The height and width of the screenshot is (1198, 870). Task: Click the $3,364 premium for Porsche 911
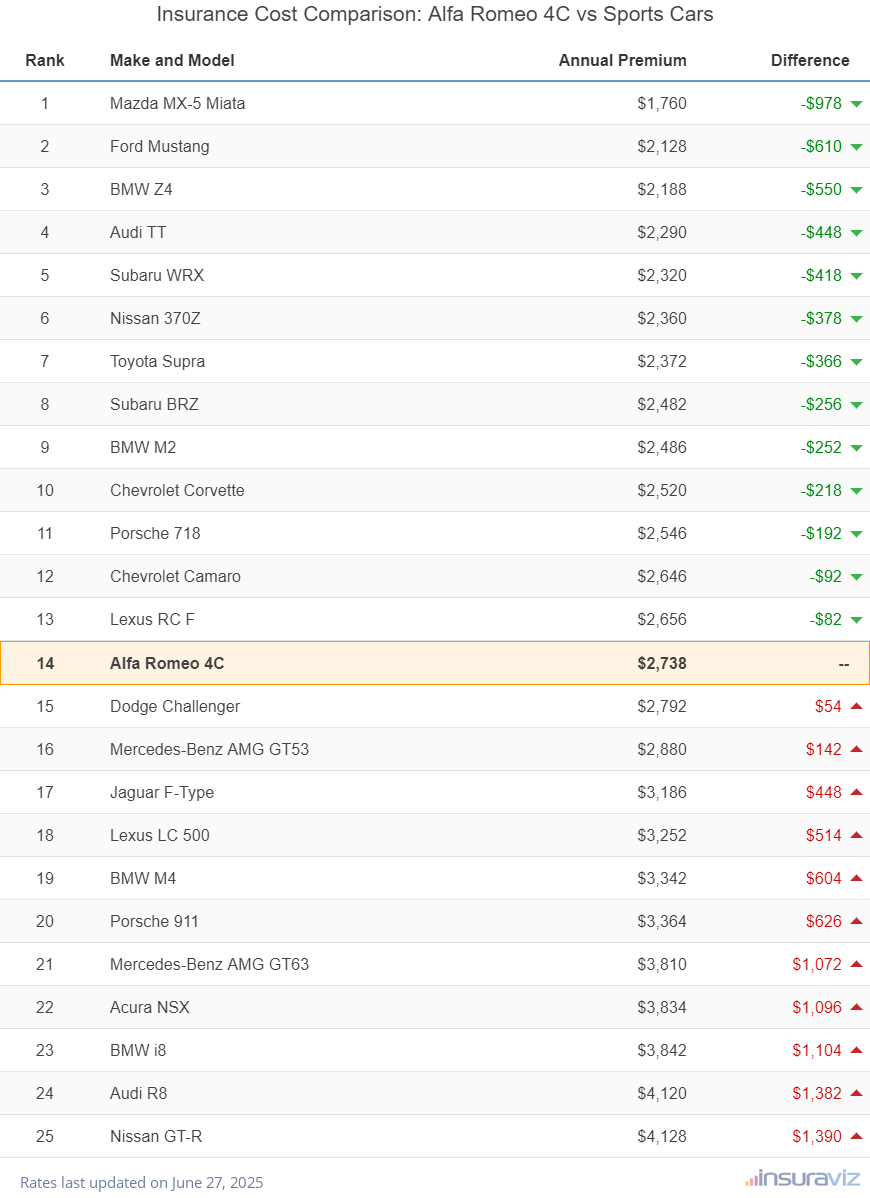point(662,921)
